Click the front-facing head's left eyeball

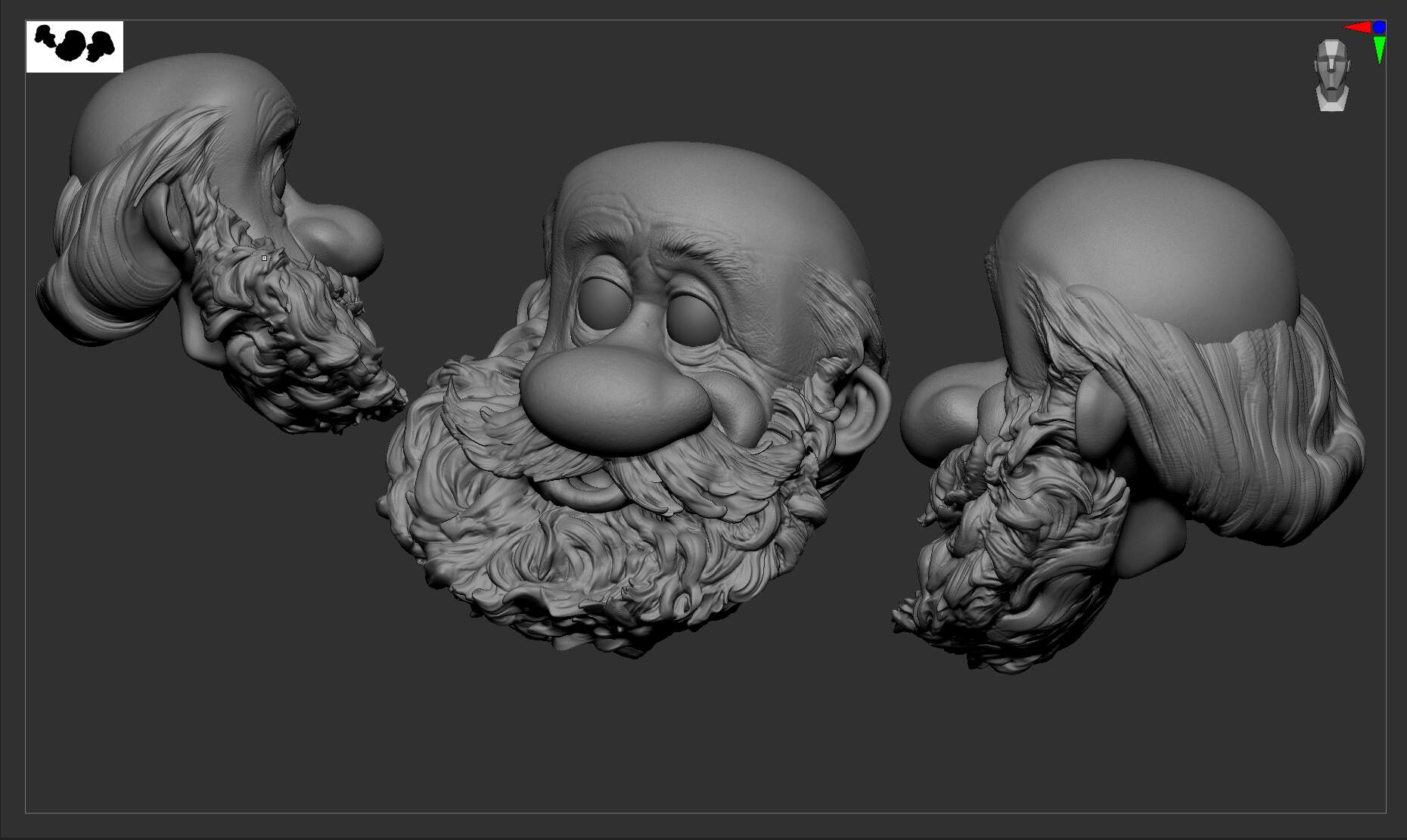[606, 305]
